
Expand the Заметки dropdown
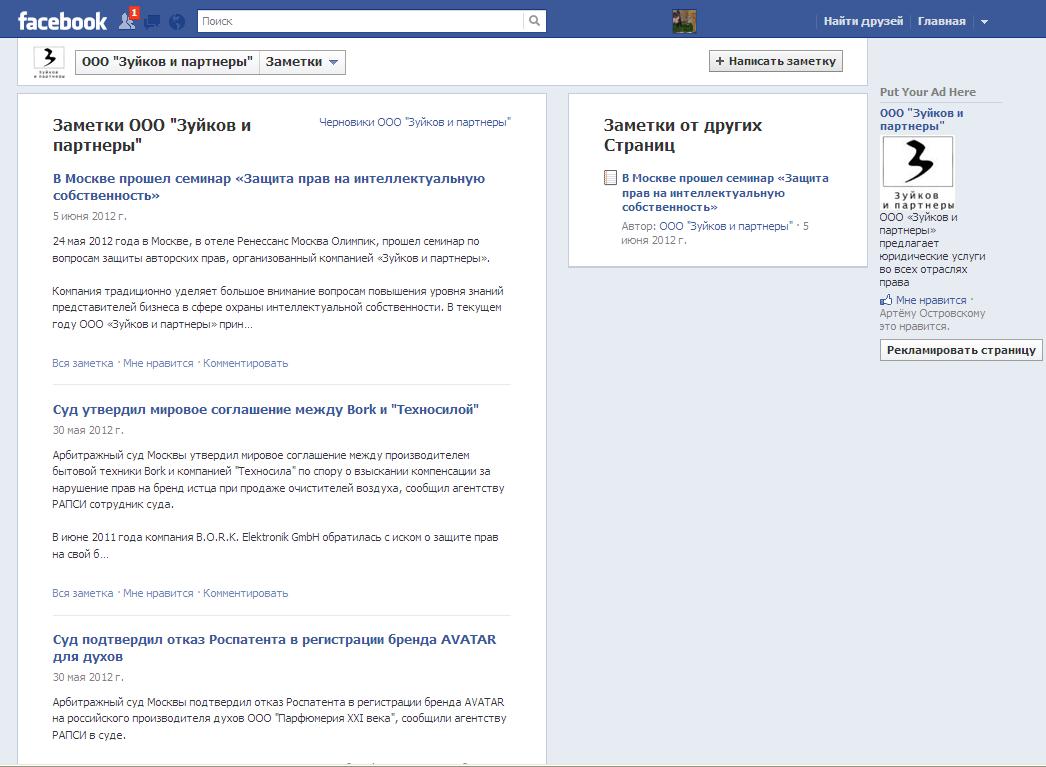coord(302,62)
